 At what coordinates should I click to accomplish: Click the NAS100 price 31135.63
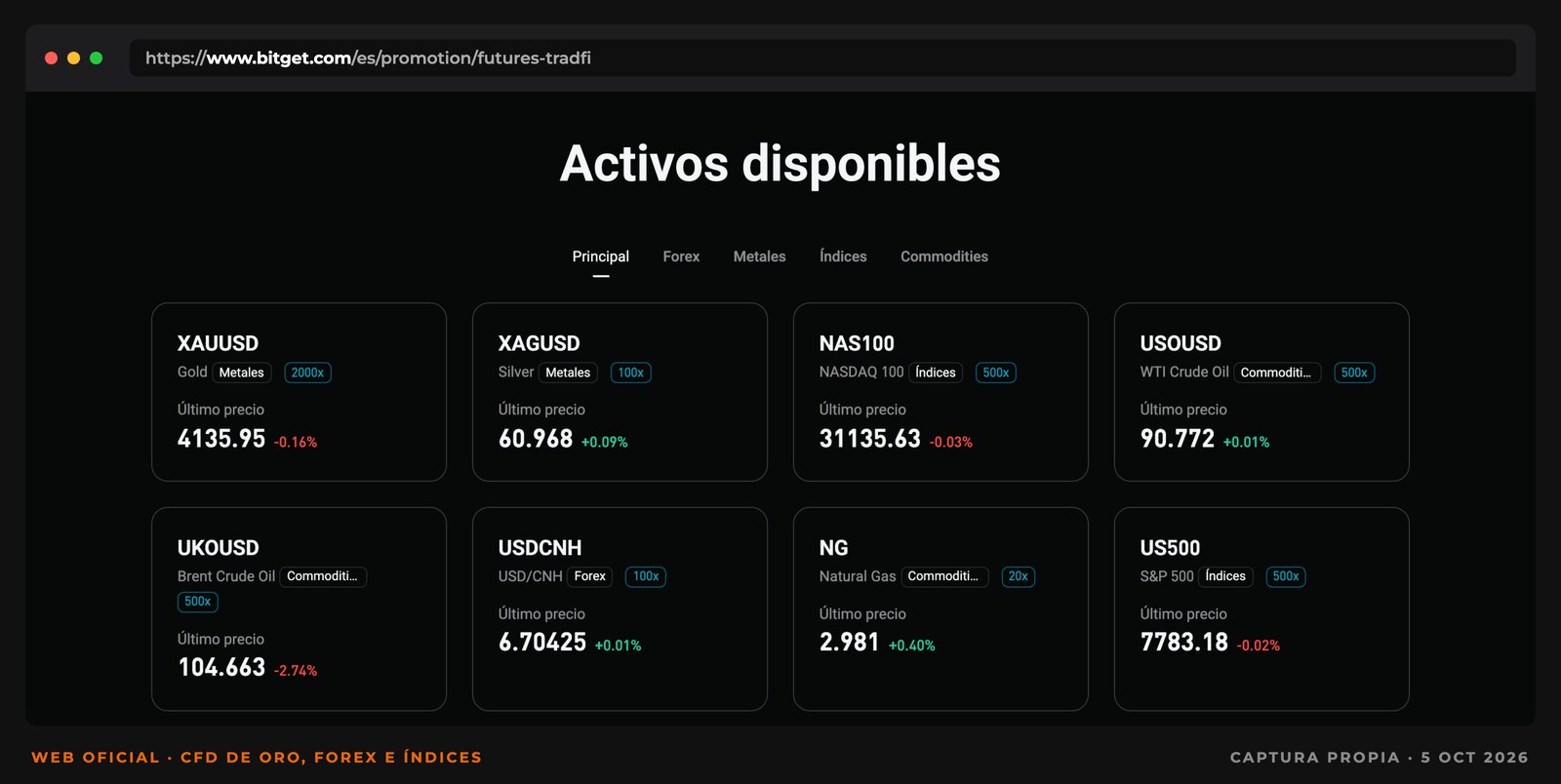click(x=870, y=439)
